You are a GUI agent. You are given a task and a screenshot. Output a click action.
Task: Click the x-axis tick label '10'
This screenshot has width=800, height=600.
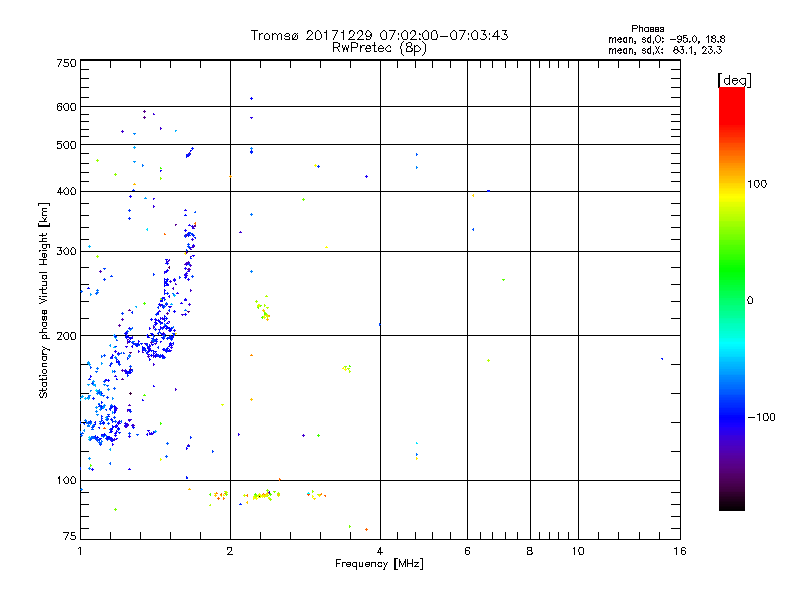[x=578, y=551]
